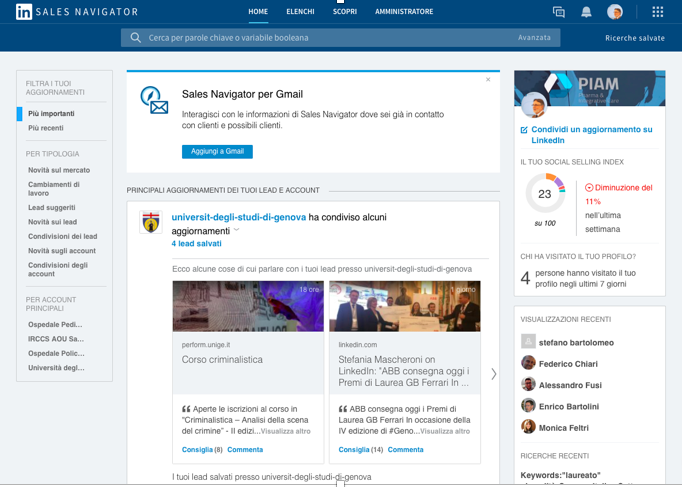The width and height of the screenshot is (682, 487).
Task: Select Novità sul mercato filter
Action: point(59,170)
